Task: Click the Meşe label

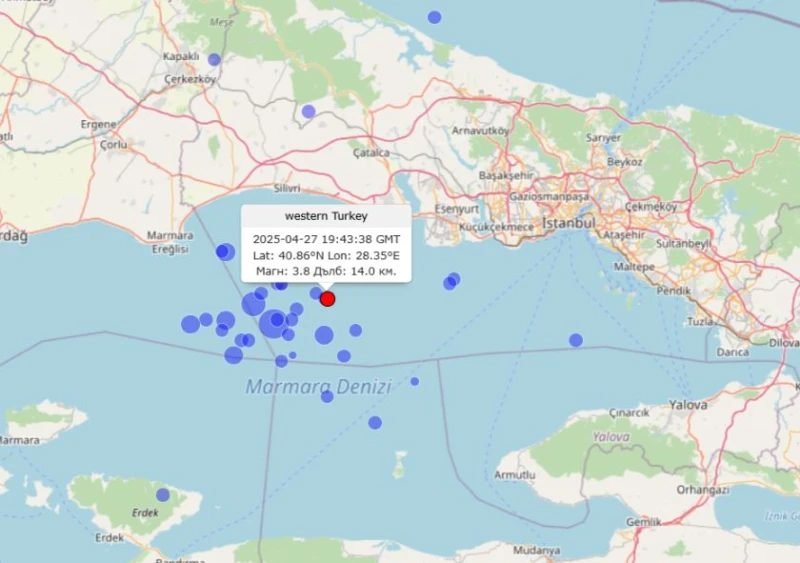Action: (221, 22)
